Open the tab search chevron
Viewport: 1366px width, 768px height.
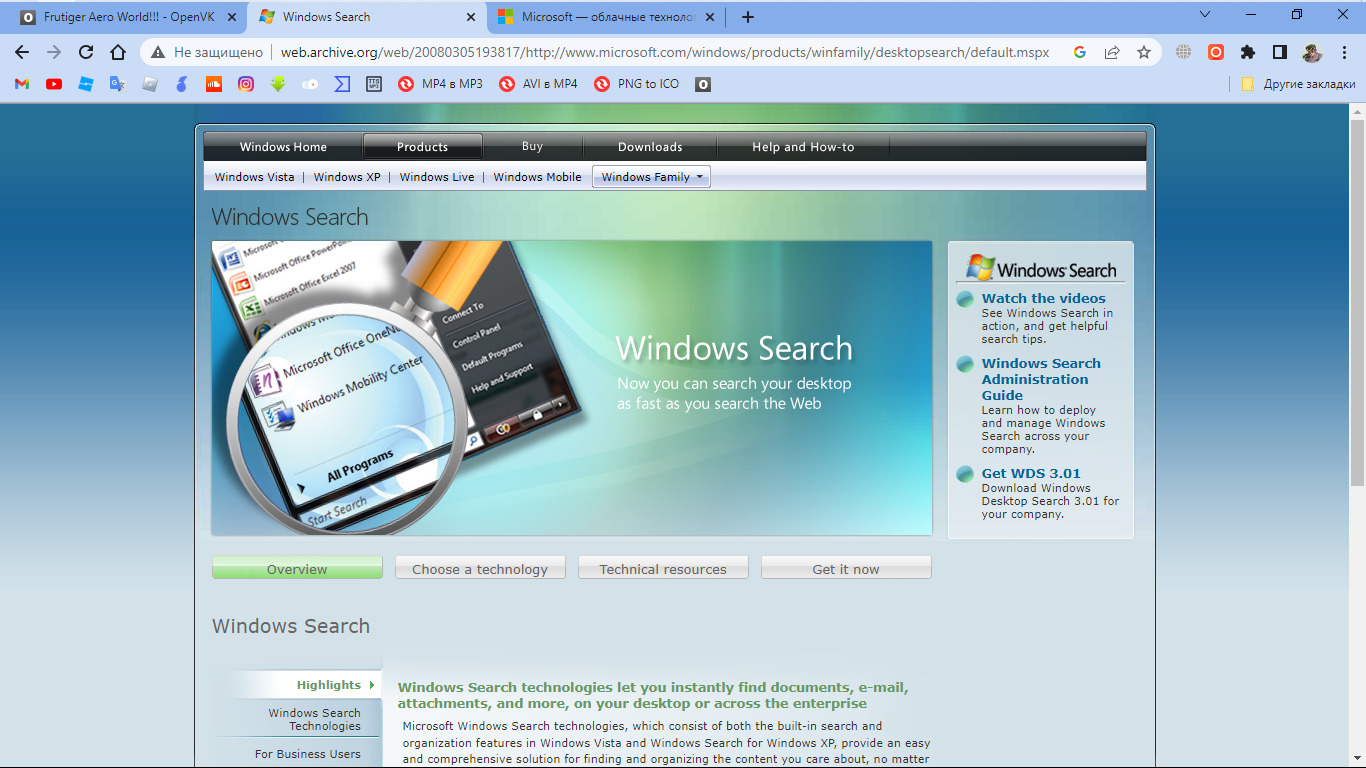(x=1205, y=15)
